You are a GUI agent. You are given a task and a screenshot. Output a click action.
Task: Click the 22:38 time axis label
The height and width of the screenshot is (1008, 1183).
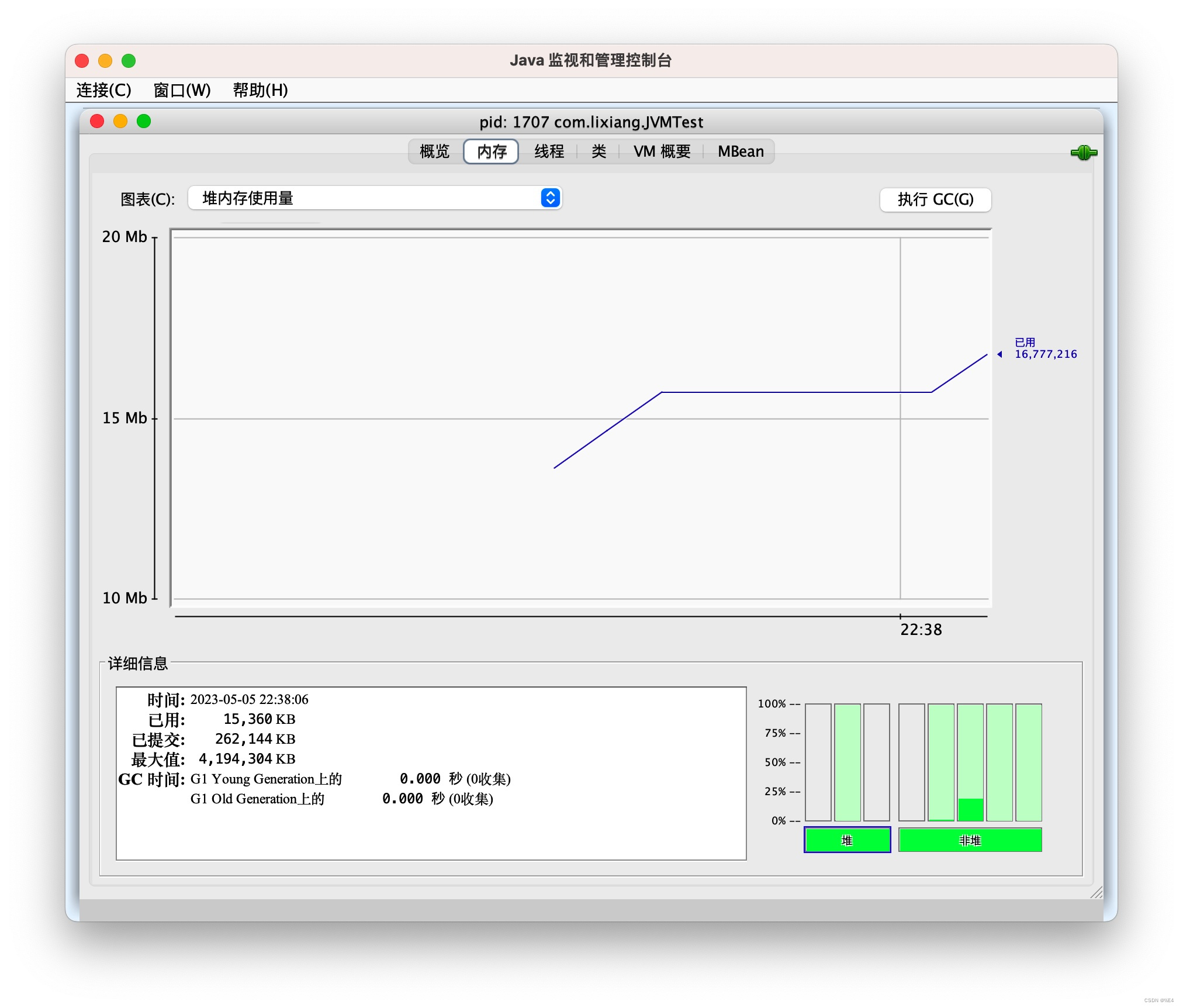(921, 630)
